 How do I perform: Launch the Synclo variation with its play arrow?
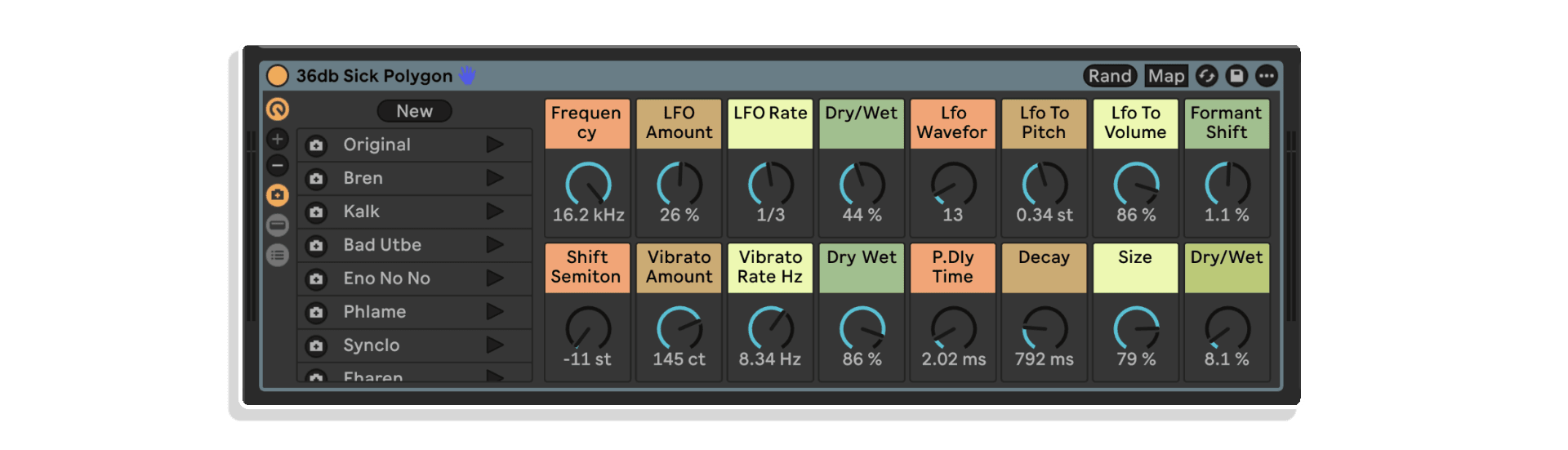point(494,345)
